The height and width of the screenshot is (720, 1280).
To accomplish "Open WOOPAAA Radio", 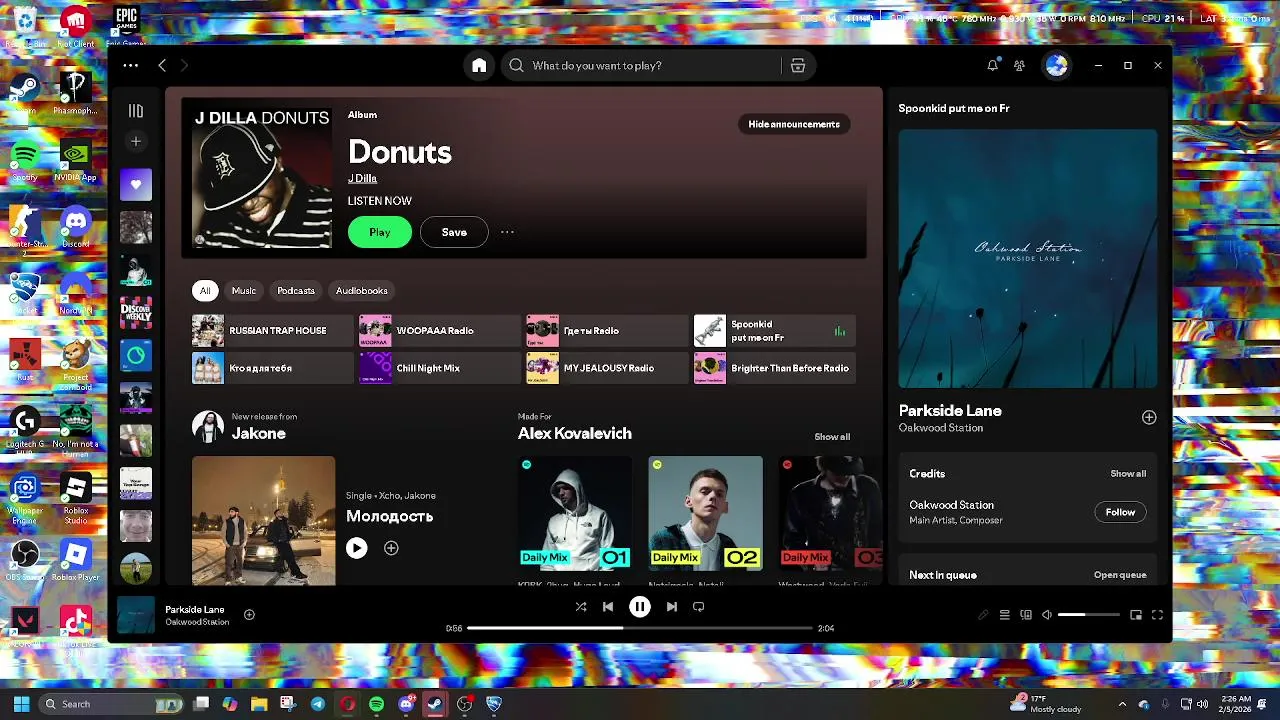I will 440,331.
